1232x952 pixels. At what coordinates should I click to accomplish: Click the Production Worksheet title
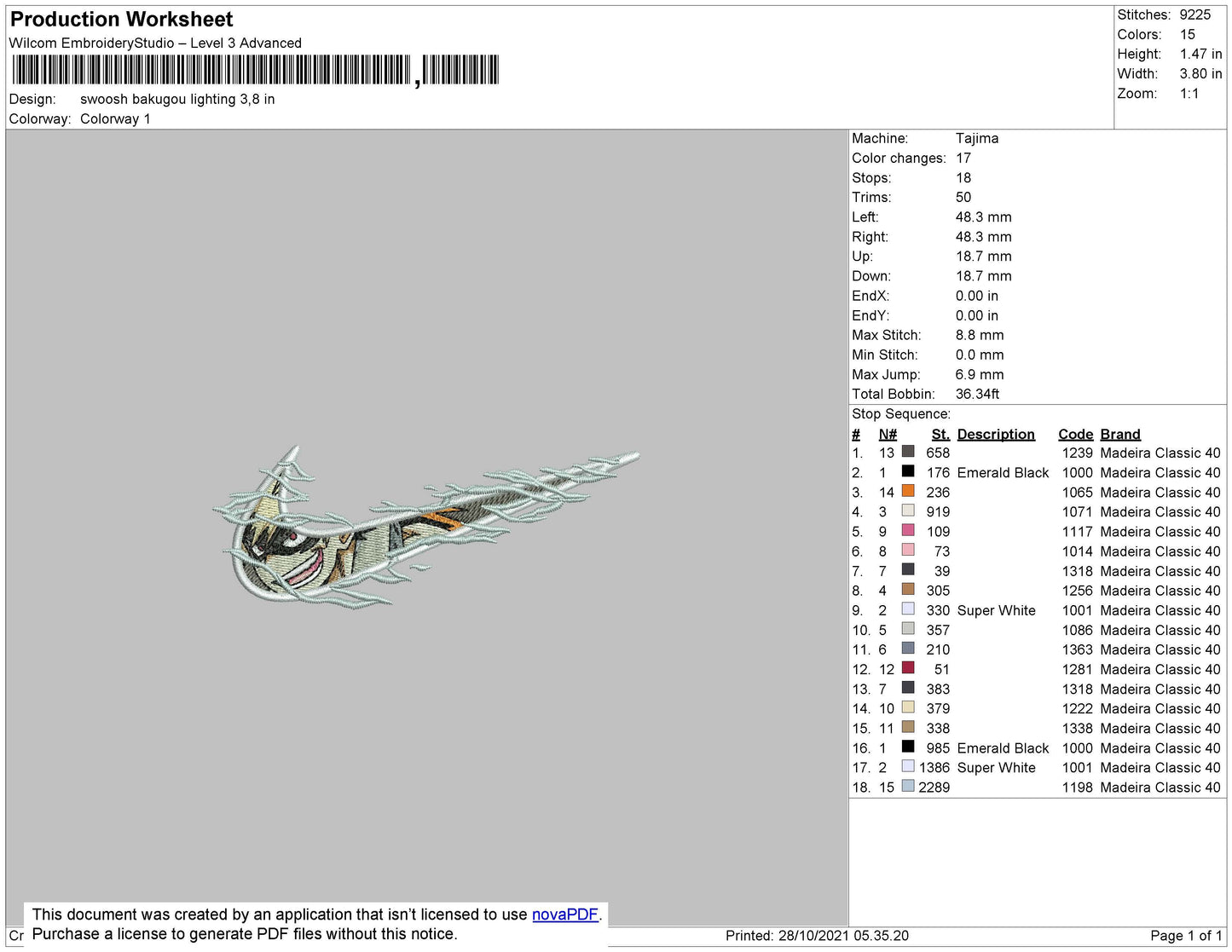coord(122,19)
